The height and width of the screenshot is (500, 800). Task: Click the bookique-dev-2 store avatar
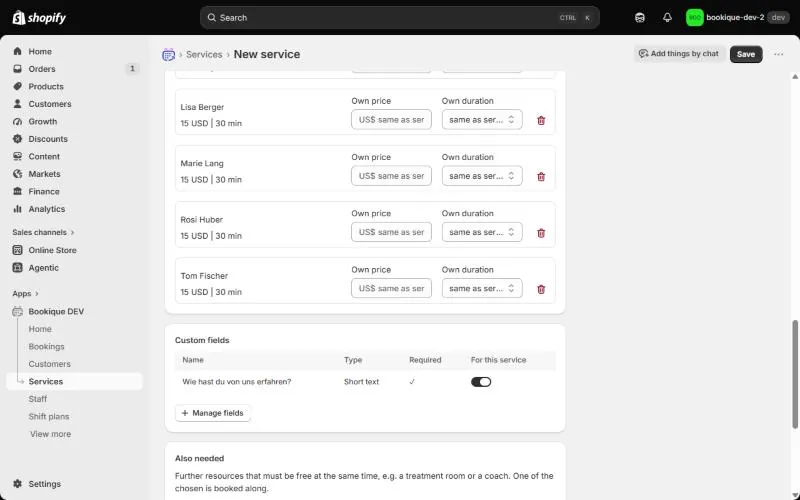click(694, 18)
